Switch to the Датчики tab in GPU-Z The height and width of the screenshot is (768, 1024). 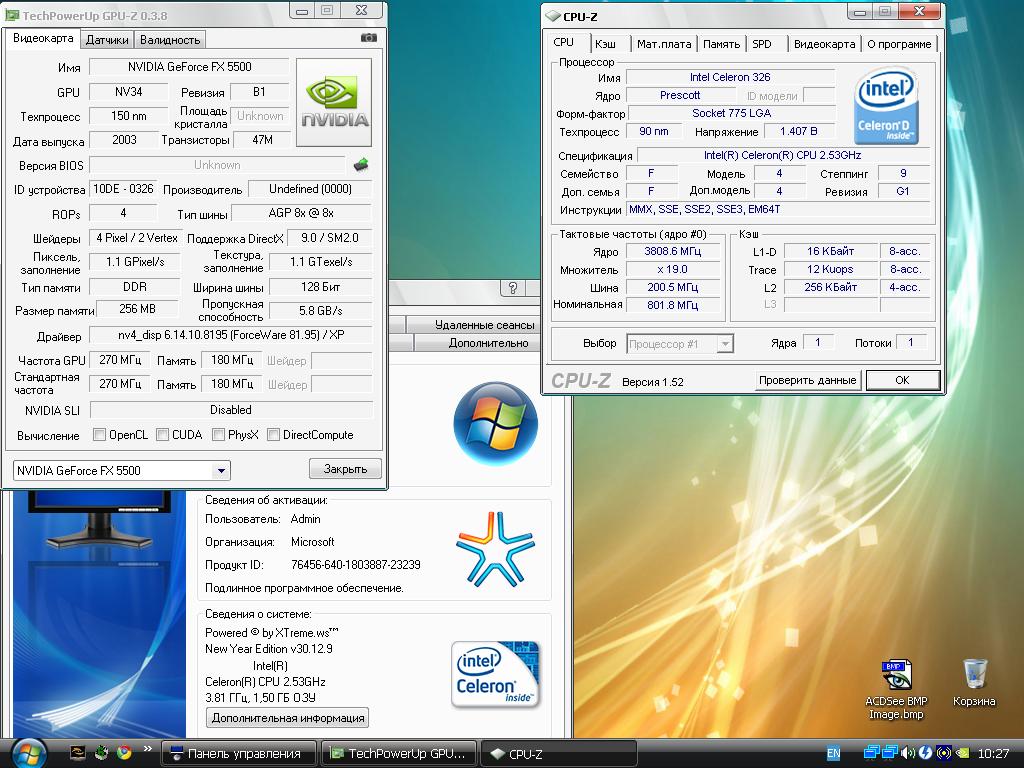coord(107,40)
